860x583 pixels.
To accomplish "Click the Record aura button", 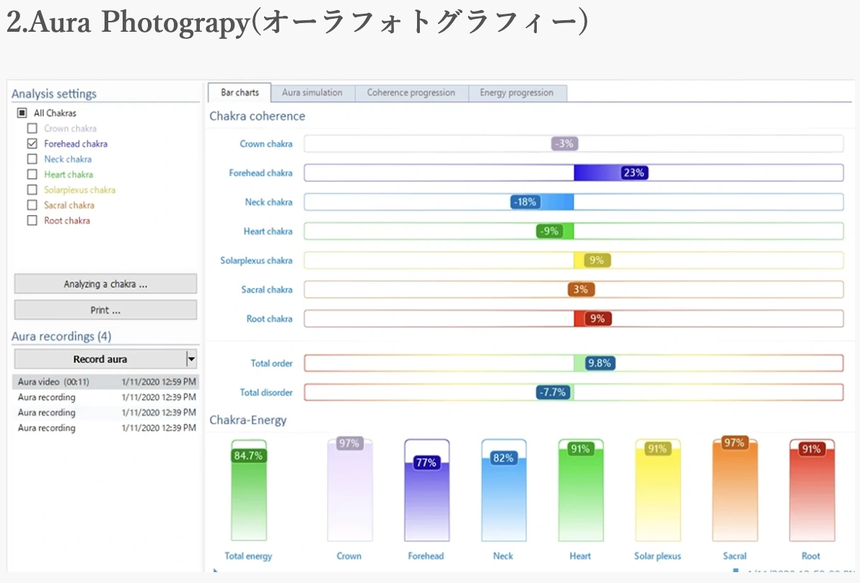I will (x=99, y=359).
